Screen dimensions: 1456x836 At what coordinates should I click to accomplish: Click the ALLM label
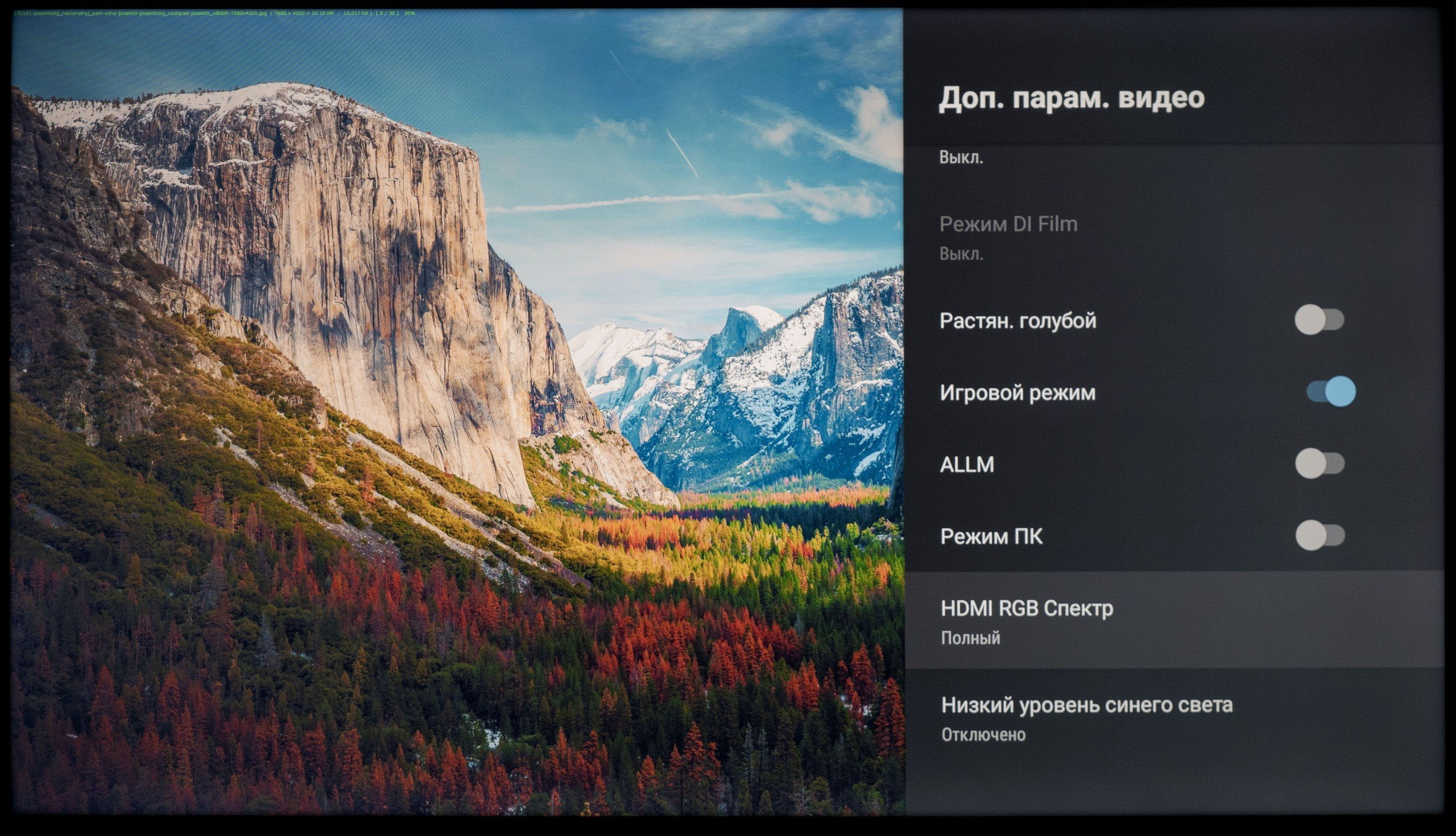(x=967, y=465)
